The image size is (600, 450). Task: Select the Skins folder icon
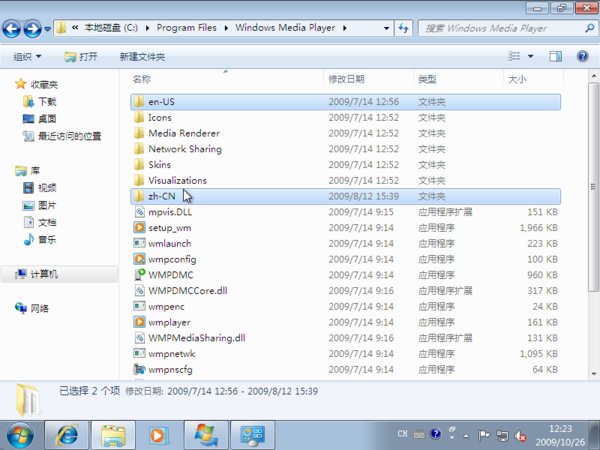[x=139, y=164]
